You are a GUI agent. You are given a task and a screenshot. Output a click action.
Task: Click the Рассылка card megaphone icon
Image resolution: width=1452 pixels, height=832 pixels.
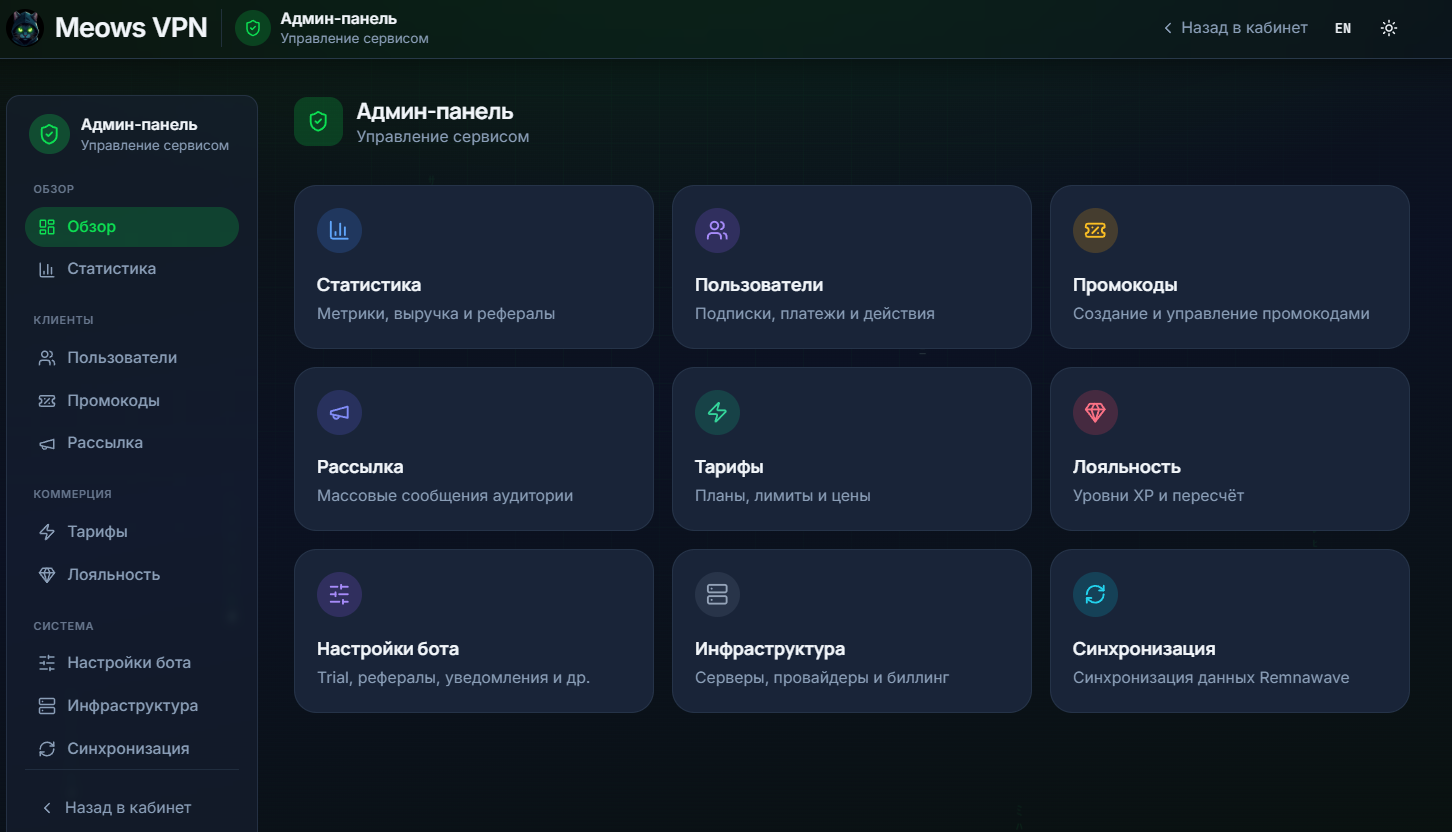[339, 413]
